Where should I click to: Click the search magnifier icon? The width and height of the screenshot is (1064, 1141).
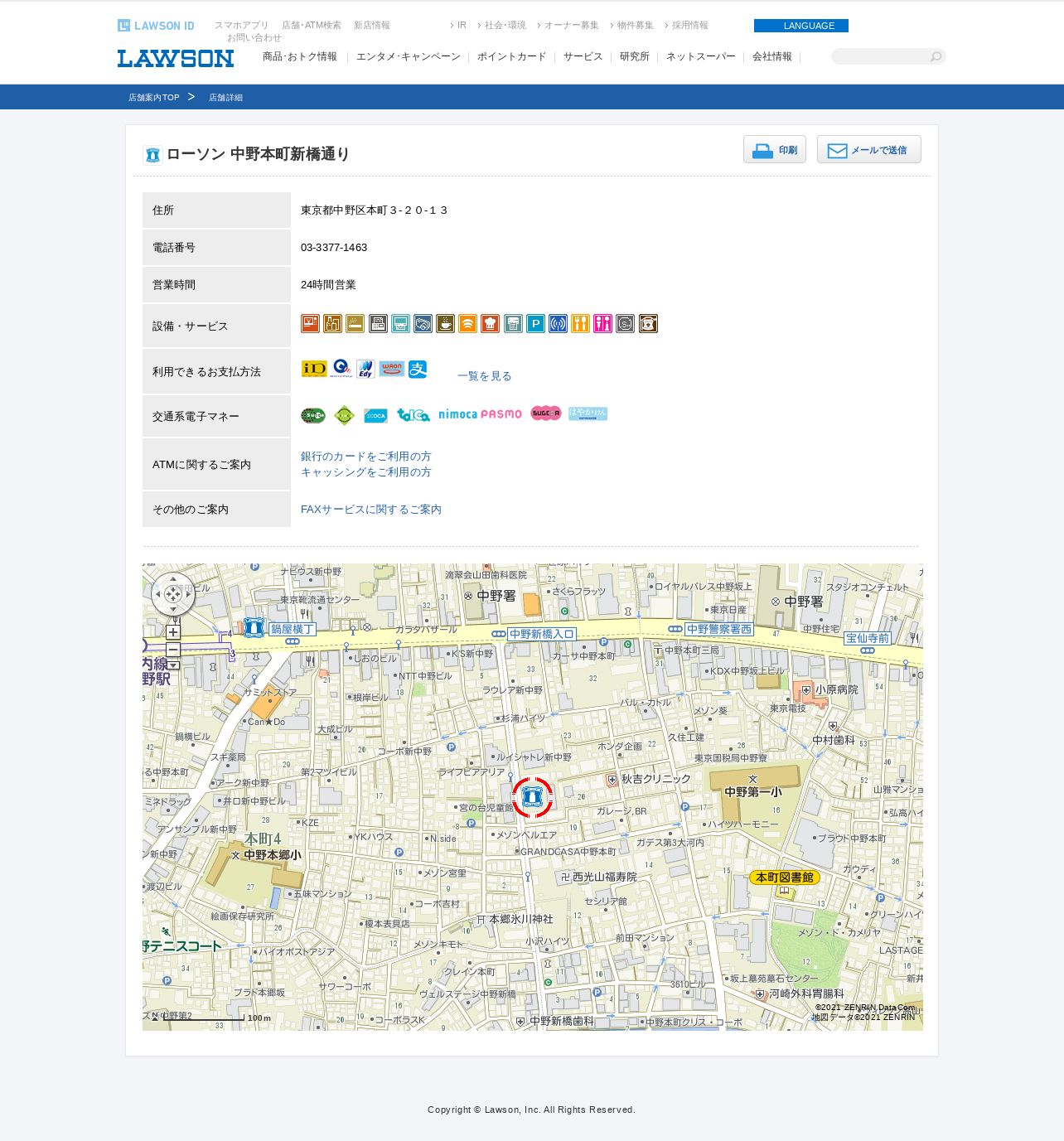(x=936, y=56)
